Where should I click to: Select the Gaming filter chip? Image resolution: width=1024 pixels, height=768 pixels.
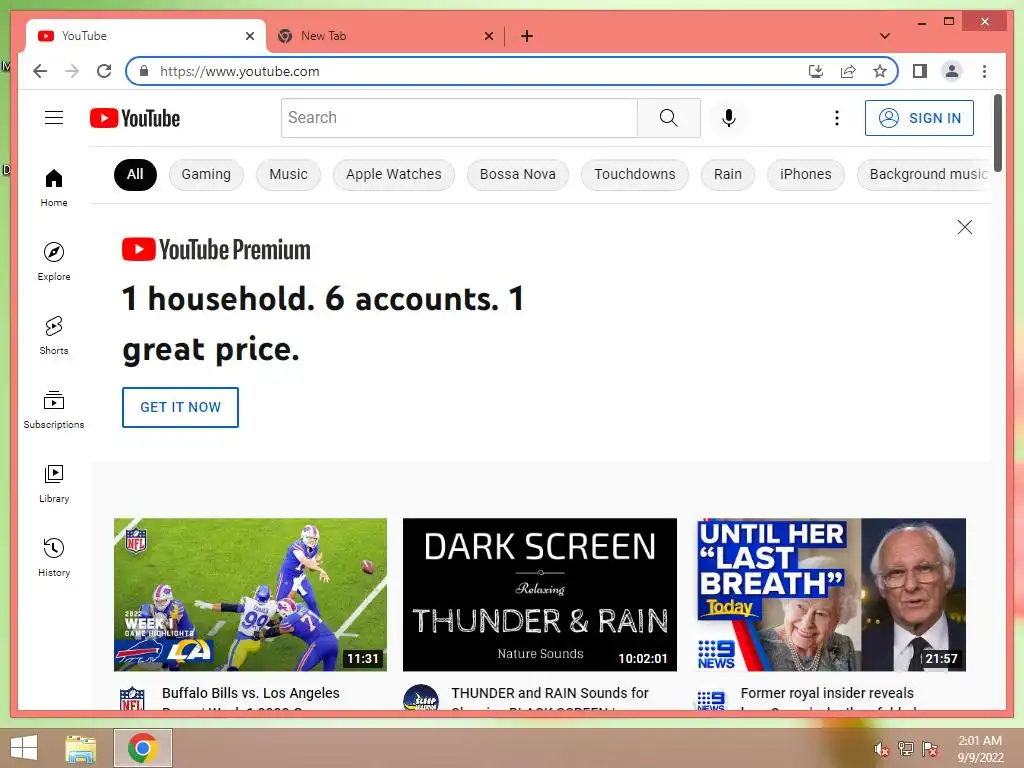click(x=206, y=174)
